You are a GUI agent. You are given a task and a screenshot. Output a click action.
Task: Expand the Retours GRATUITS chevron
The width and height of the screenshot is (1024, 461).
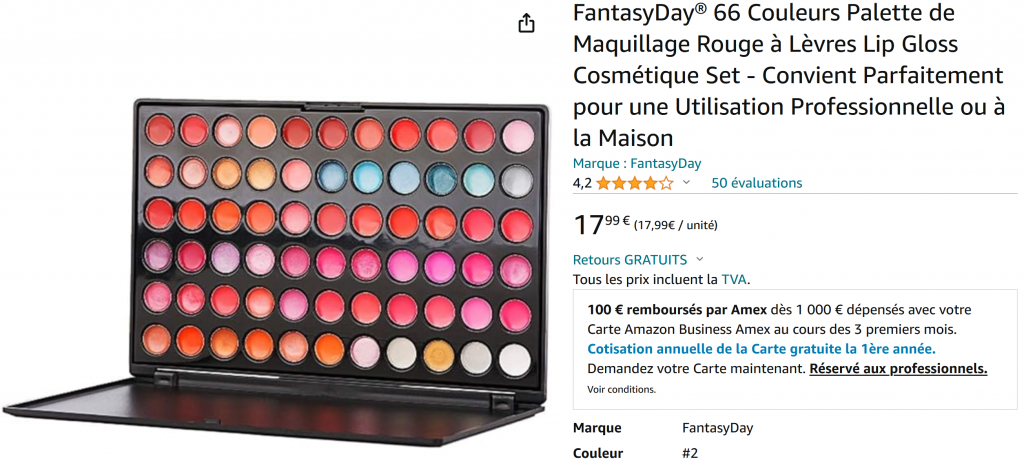pos(700,260)
